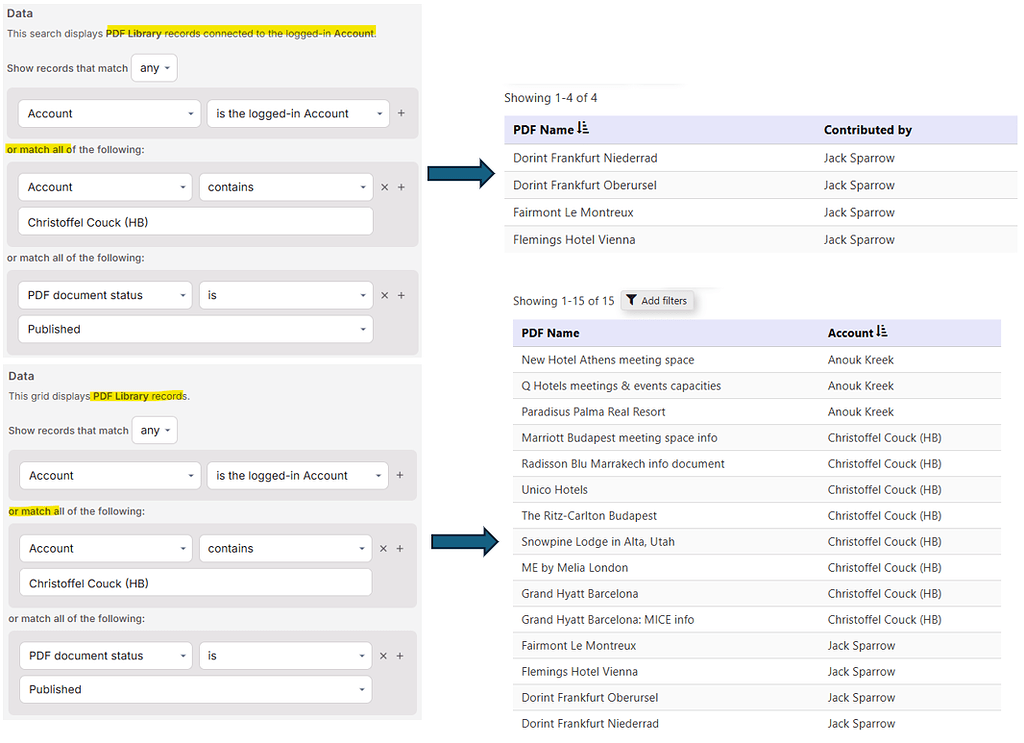Select the Fairmont Le Montreux row in top table
This screenshot has height=743, width=1024.
pos(573,212)
